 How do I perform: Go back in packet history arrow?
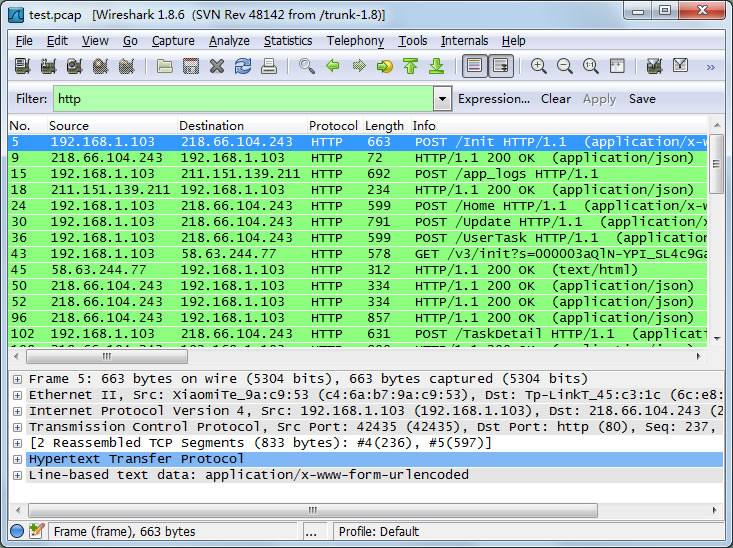click(332, 66)
